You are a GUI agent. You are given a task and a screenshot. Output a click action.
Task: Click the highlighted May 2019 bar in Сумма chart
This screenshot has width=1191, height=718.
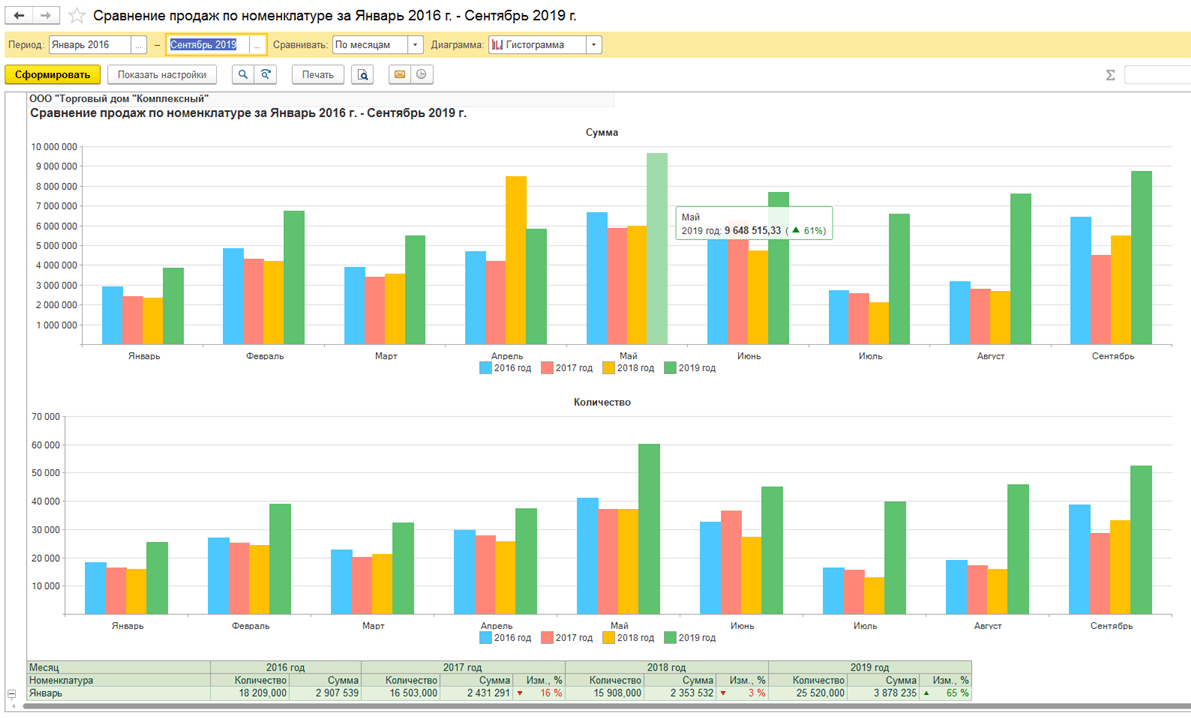pos(657,250)
